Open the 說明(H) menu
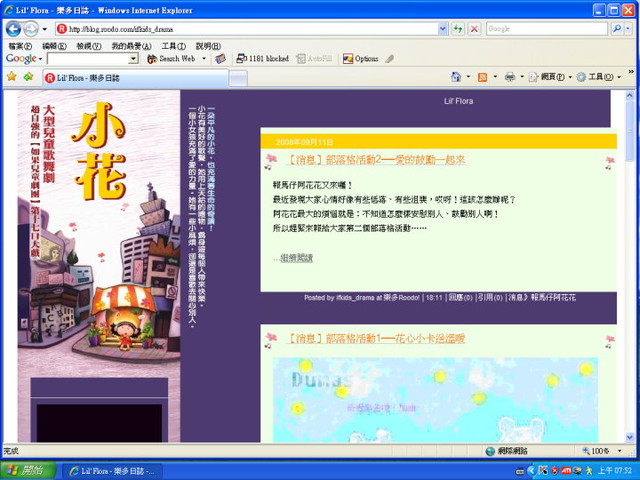The width and height of the screenshot is (640, 480). coord(208,46)
